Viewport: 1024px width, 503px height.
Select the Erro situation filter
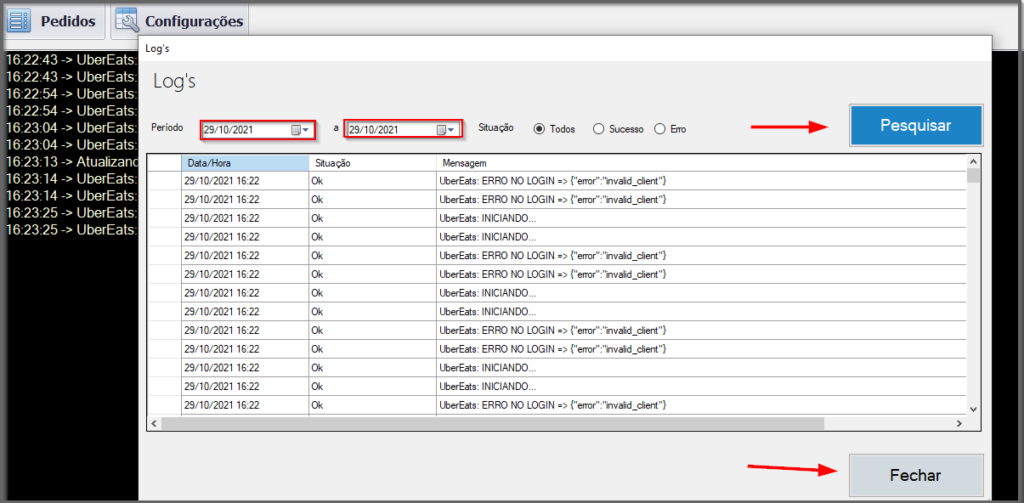click(659, 129)
